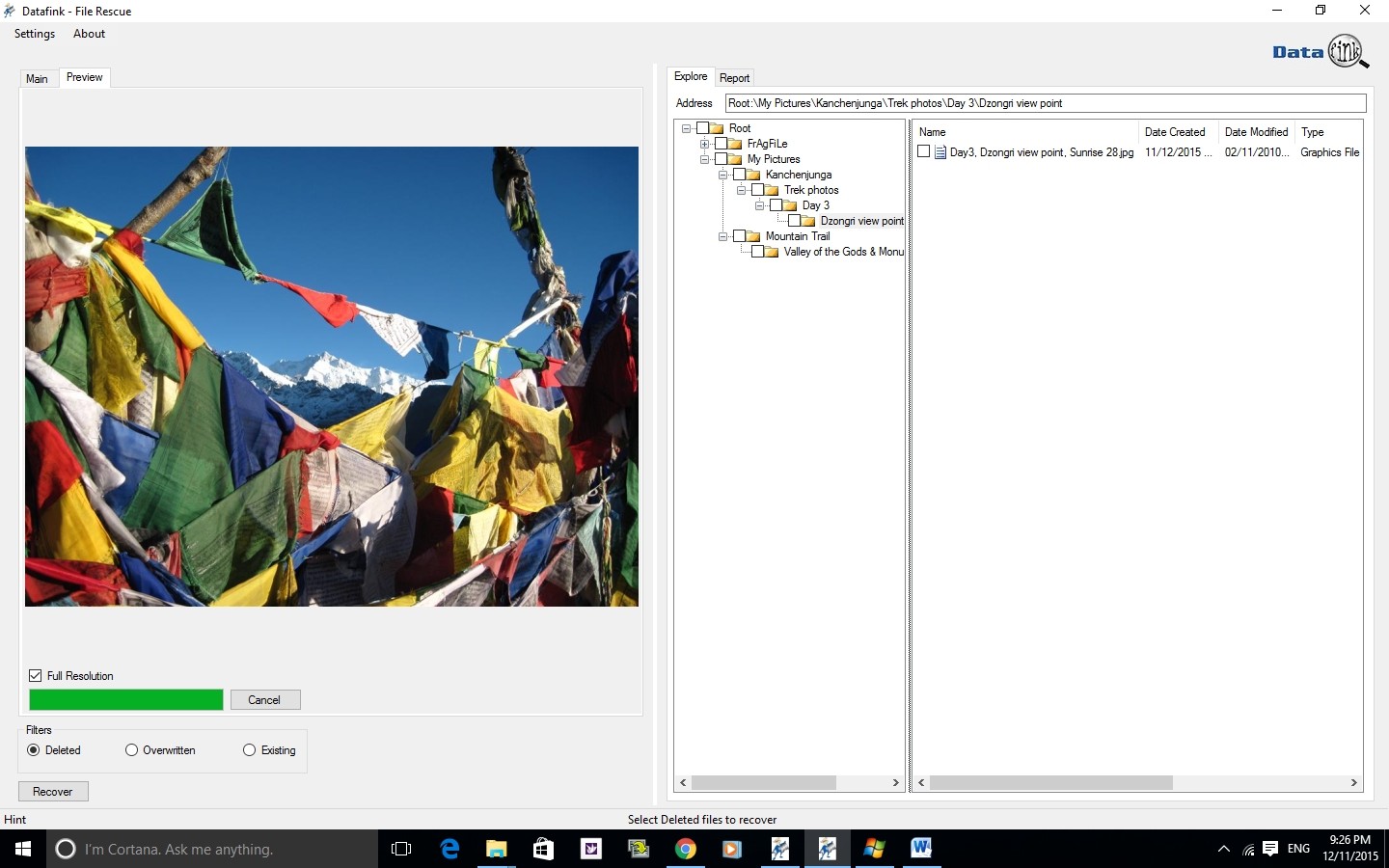
Task: Show hidden system tray icons
Action: click(1224, 849)
